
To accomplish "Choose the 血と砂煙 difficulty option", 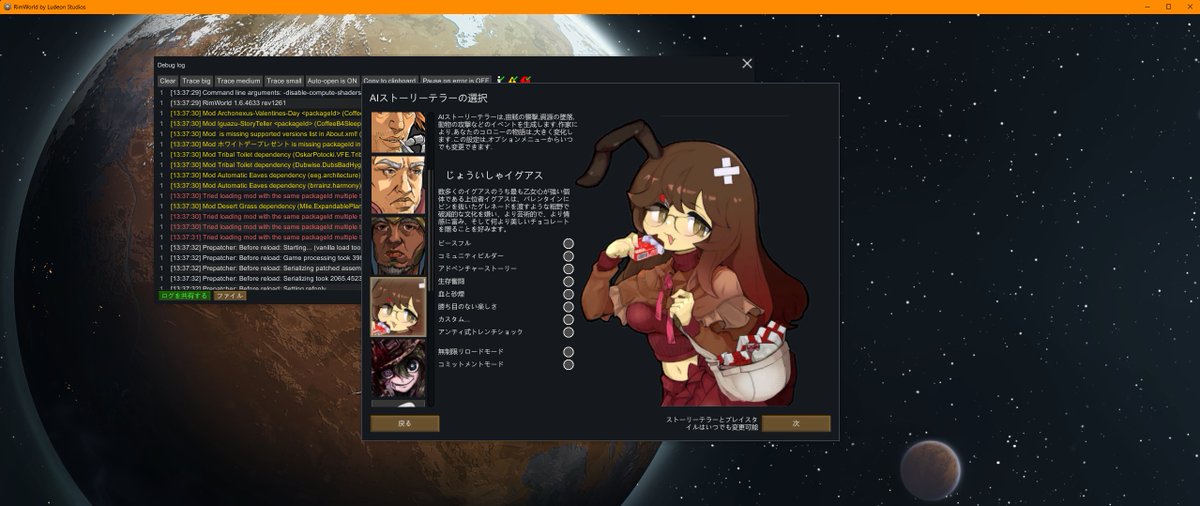I will (x=568, y=294).
